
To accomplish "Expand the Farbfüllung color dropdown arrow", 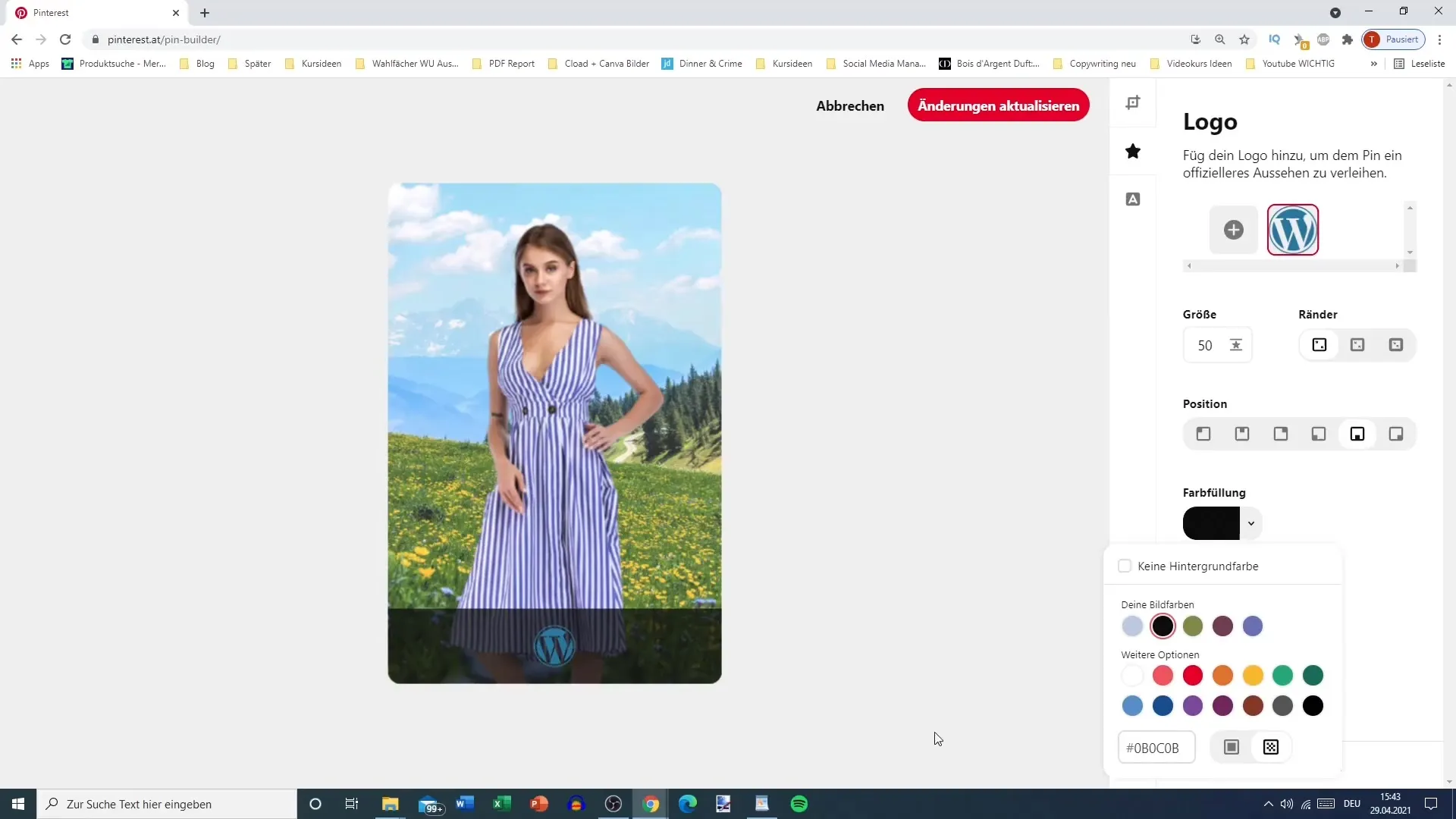I will [x=1251, y=523].
